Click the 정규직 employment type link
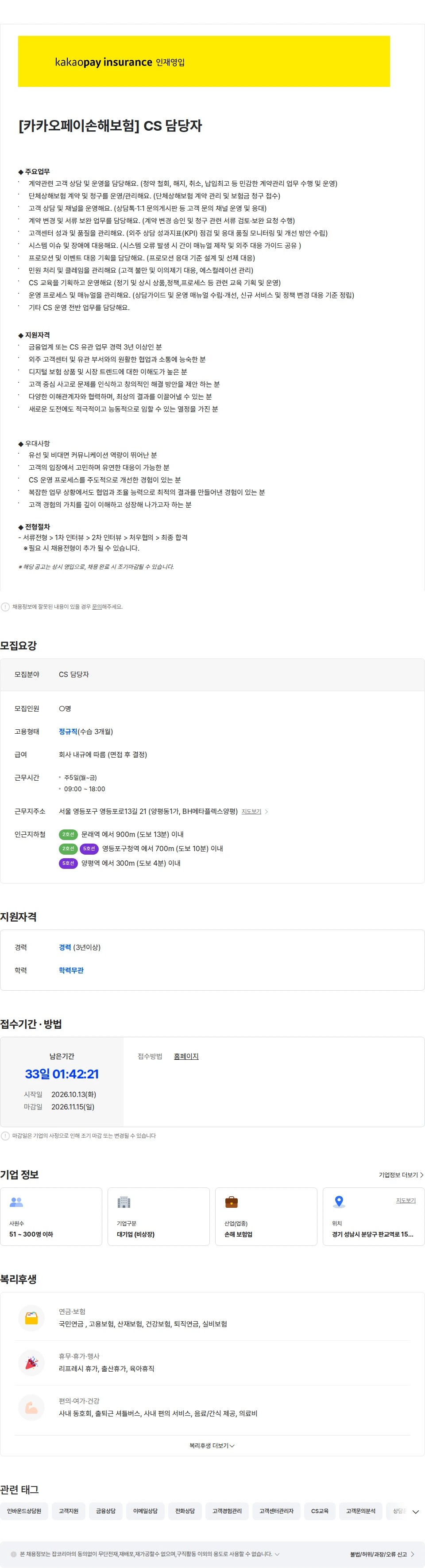 click(x=68, y=731)
